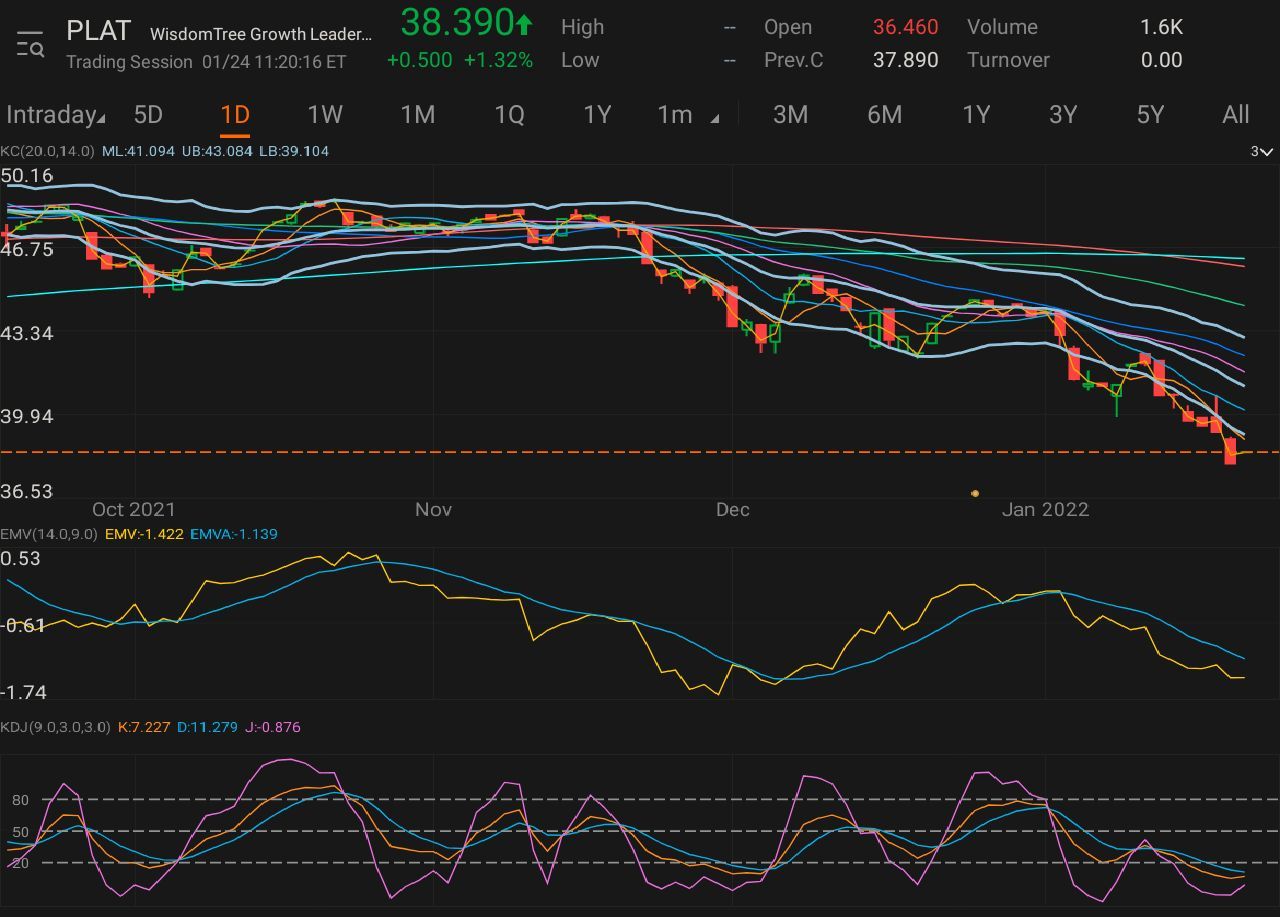Expand the indicator count dropdown showing 3
Image resolution: width=1280 pixels, height=917 pixels.
(1262, 151)
